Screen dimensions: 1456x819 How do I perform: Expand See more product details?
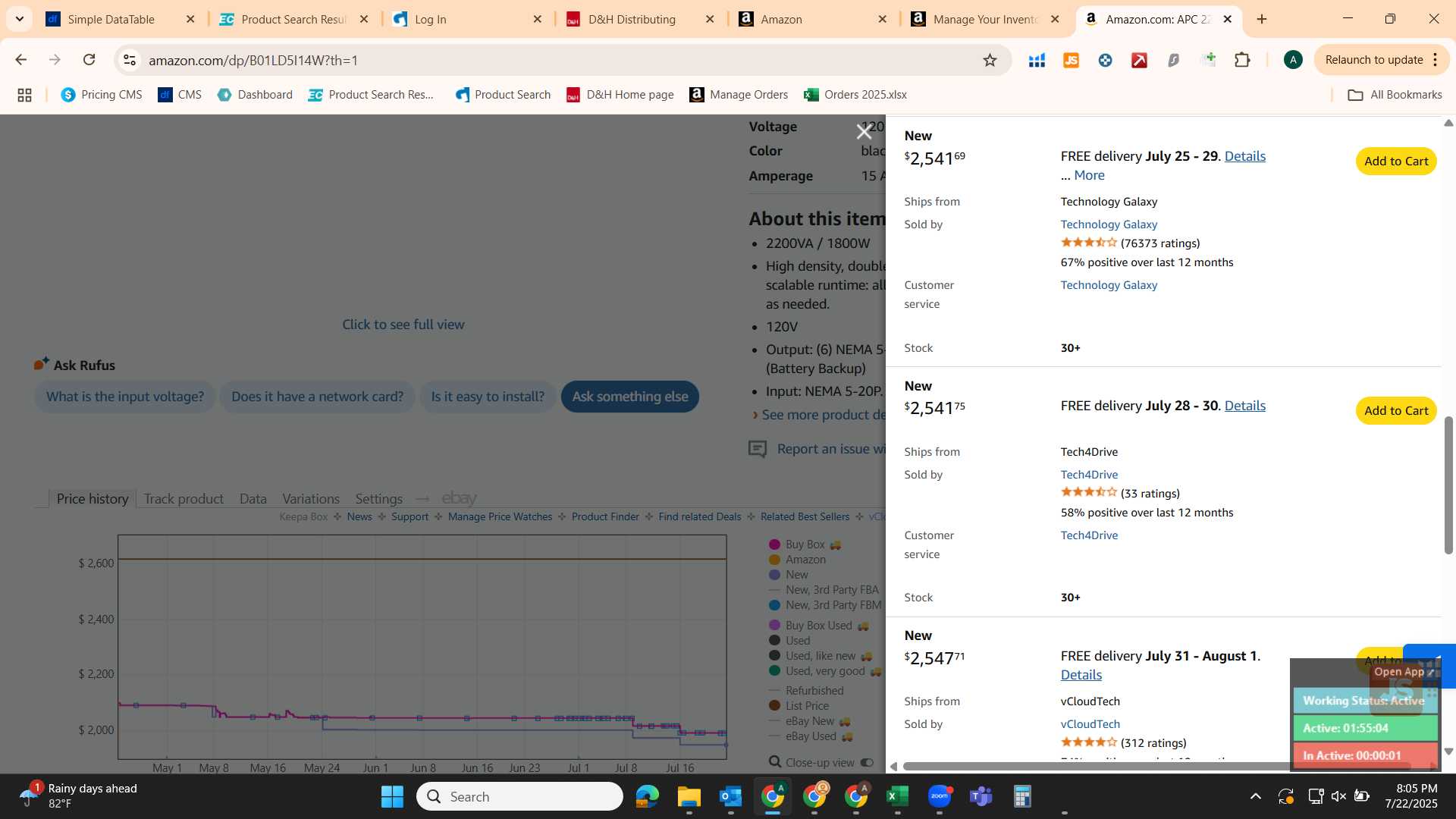pyautogui.click(x=823, y=415)
